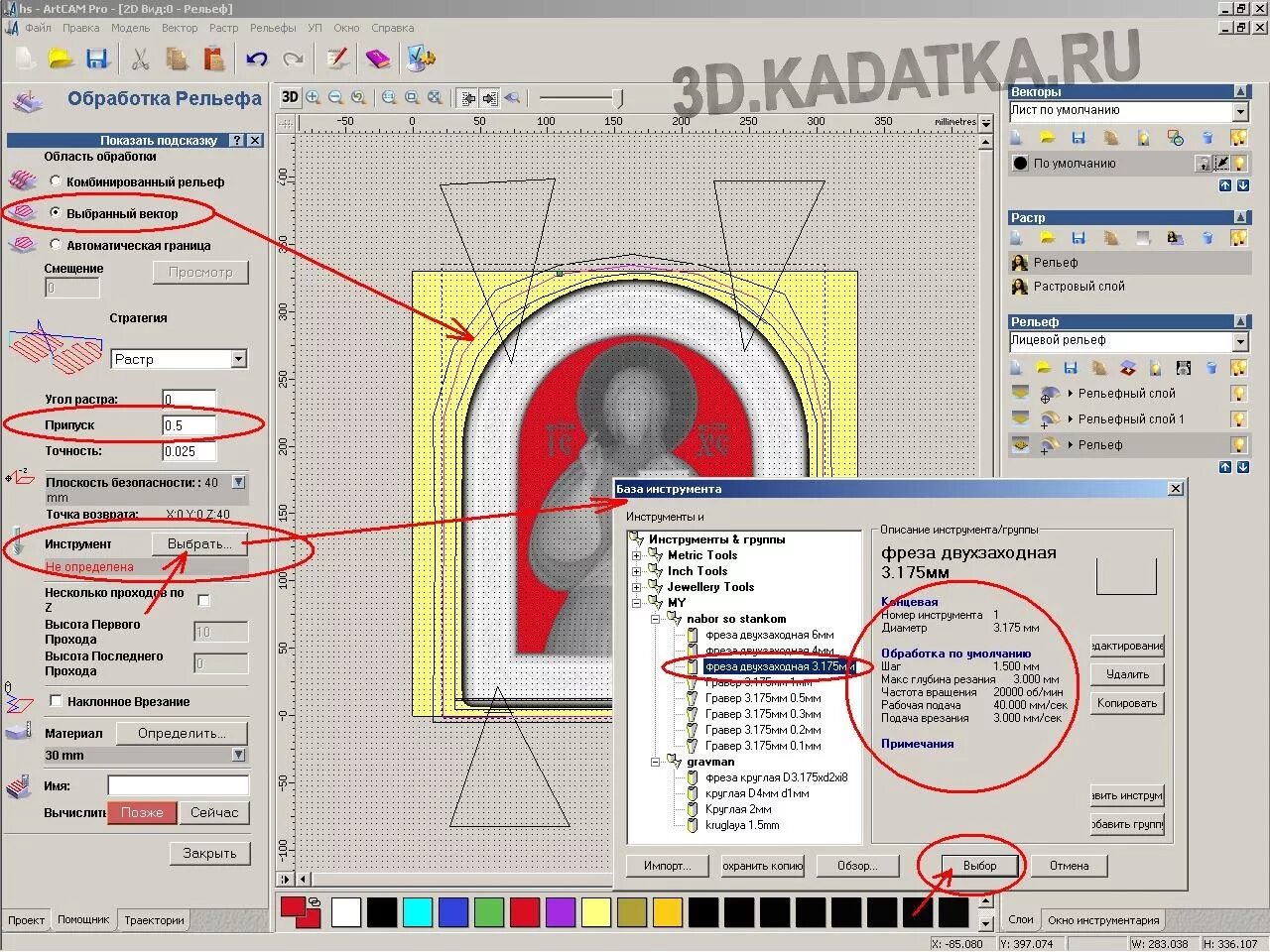Open the Лист по умолчанию dropdown

coord(1240,111)
